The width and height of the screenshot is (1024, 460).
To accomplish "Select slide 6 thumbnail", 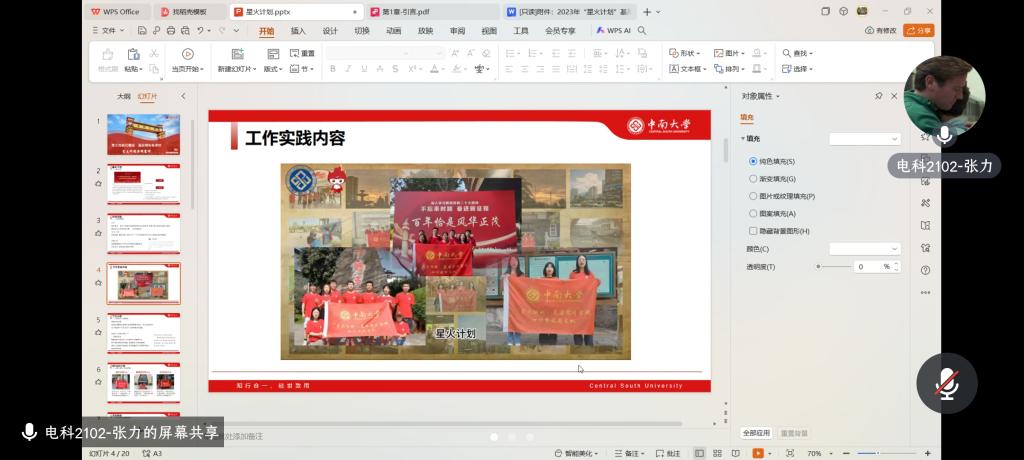I will coord(143,383).
